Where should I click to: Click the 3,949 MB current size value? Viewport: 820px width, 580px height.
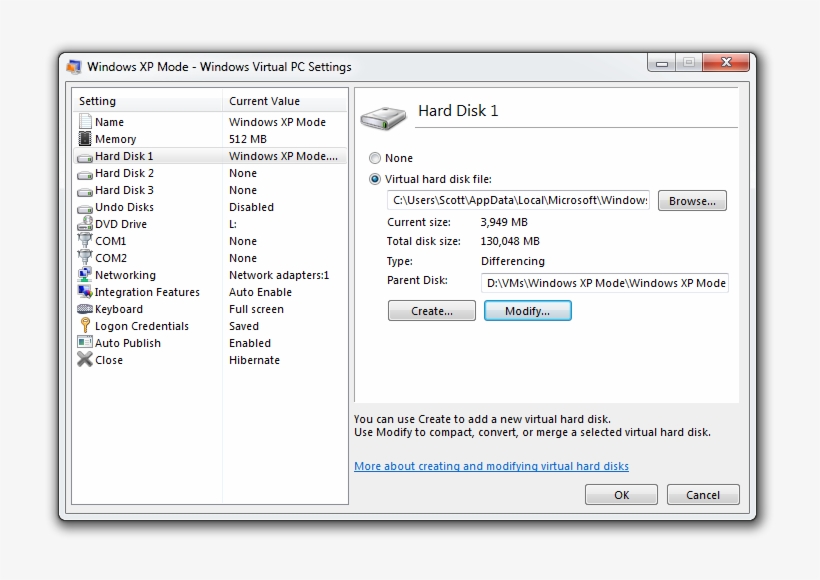(504, 222)
